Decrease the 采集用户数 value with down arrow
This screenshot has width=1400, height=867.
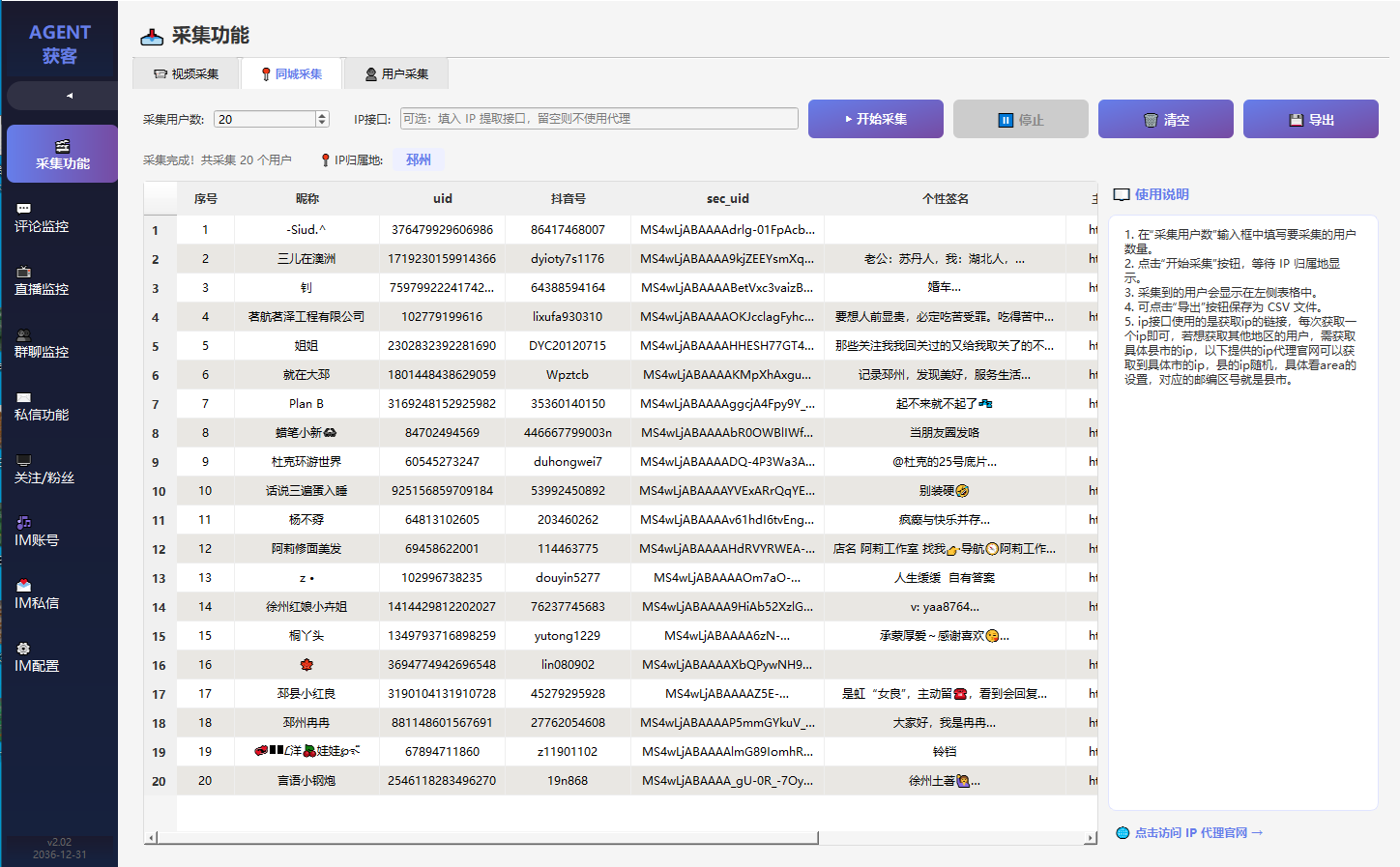tap(323, 123)
